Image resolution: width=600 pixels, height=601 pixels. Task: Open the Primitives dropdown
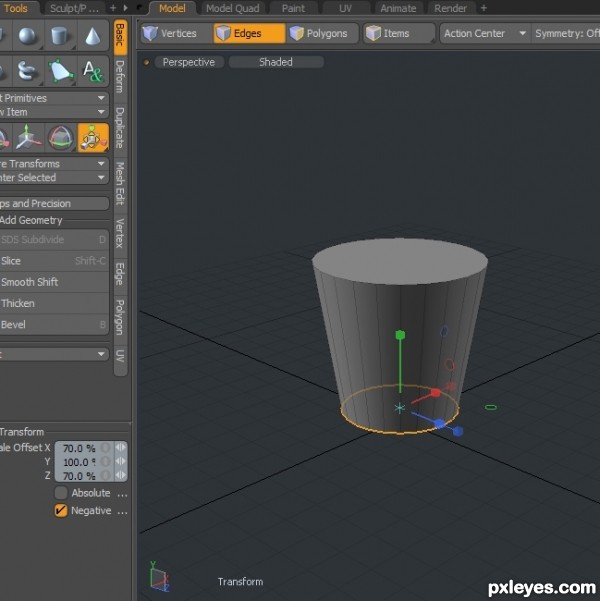[54, 98]
